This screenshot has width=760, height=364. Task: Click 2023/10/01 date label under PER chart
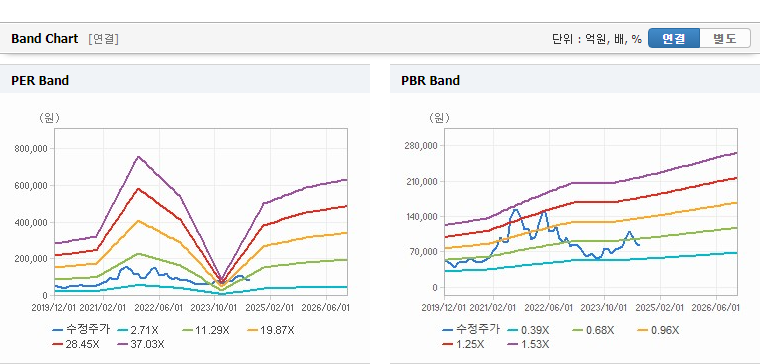pos(214,308)
